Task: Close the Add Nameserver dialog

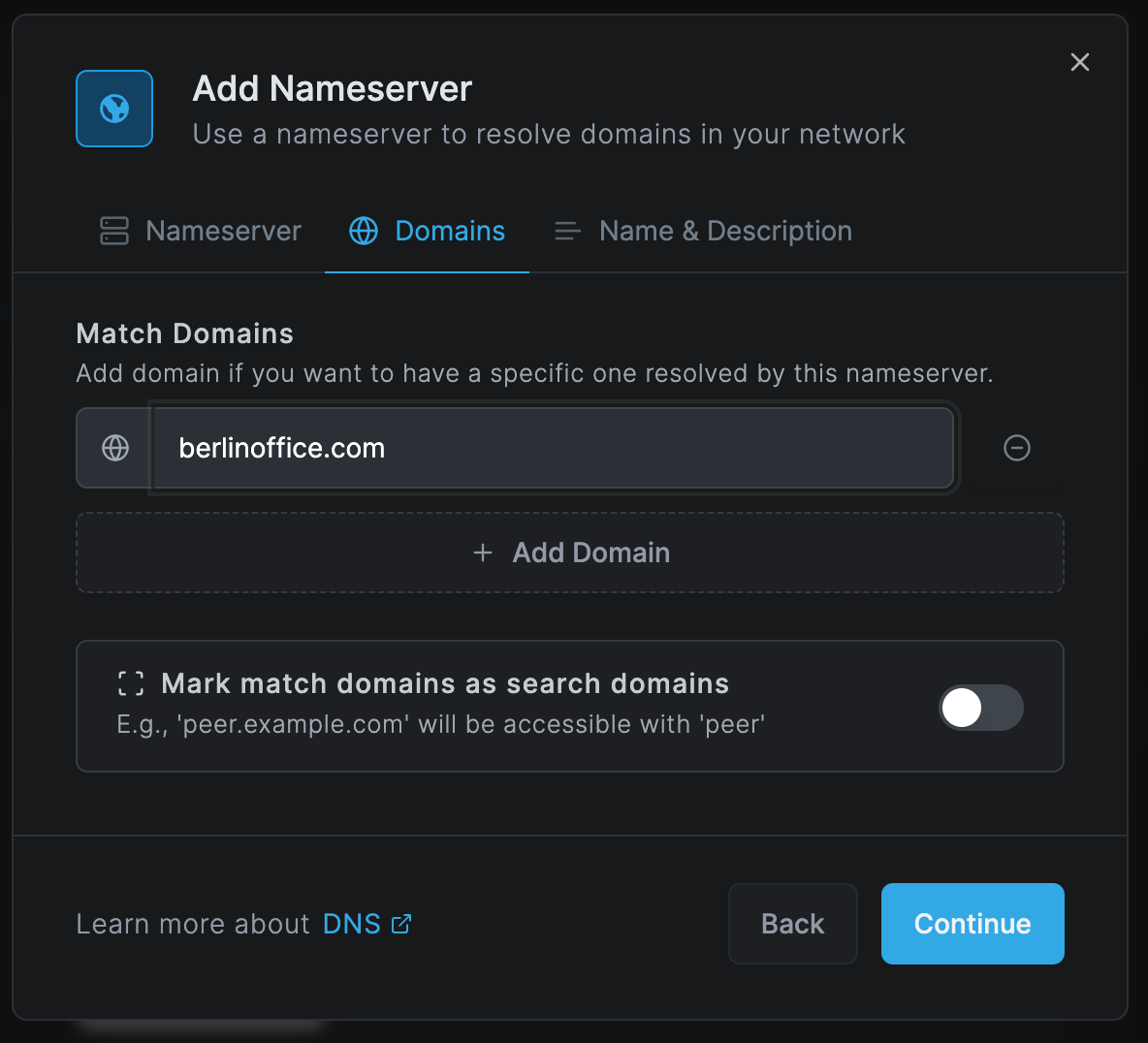Action: tap(1080, 62)
